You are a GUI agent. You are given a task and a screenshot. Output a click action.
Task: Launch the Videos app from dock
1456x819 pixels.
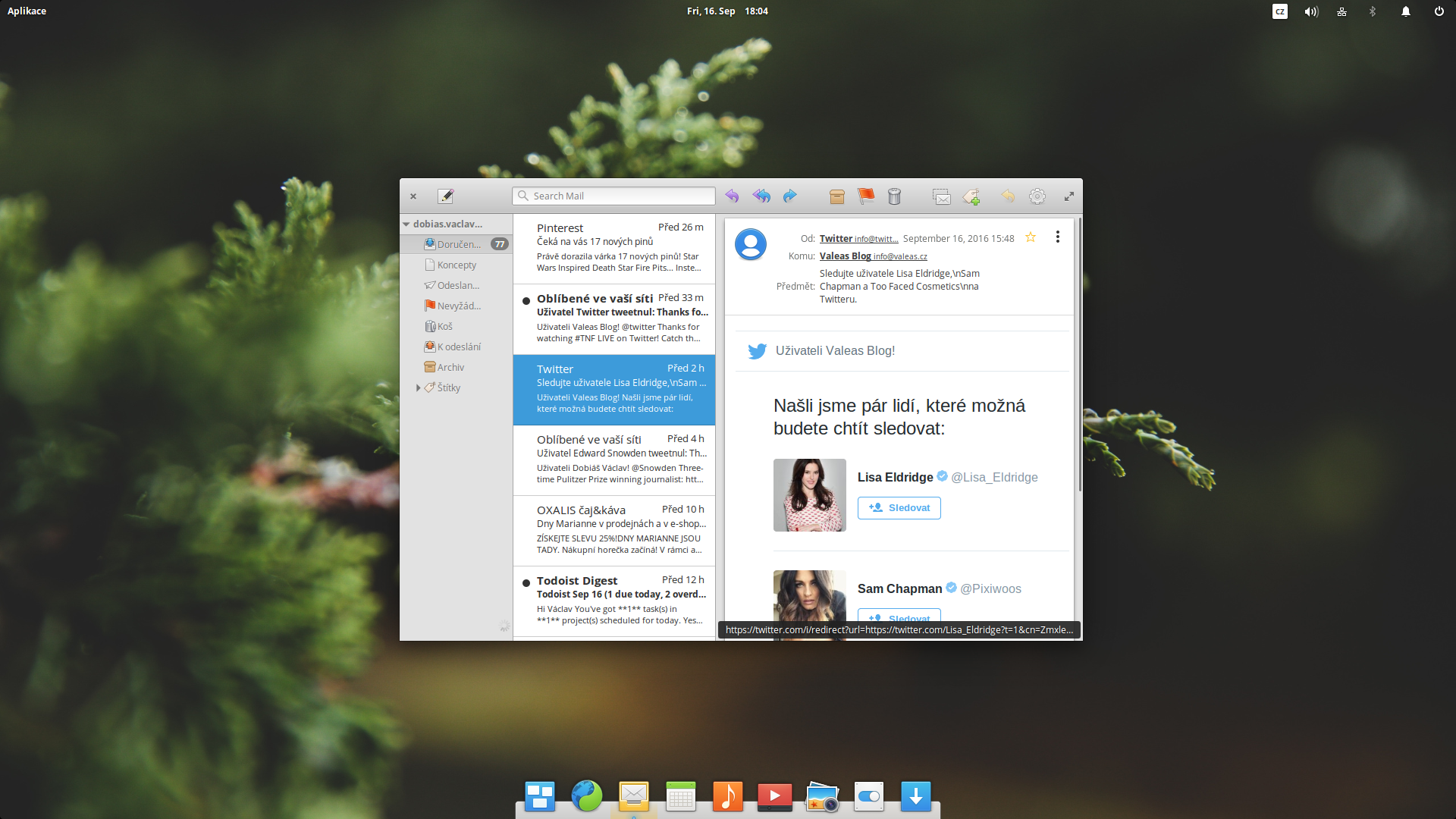coord(775,796)
